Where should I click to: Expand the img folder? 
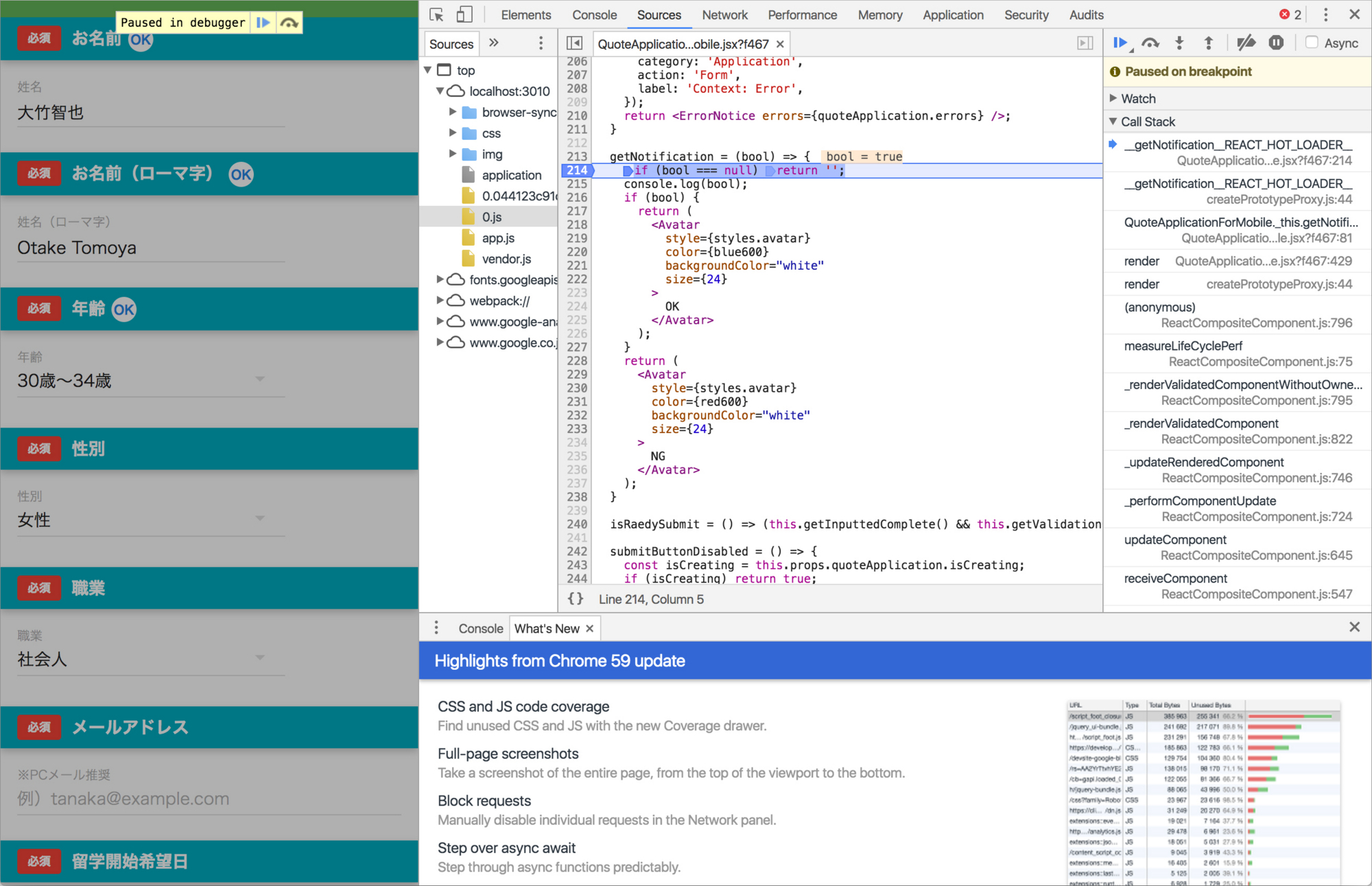pos(453,154)
